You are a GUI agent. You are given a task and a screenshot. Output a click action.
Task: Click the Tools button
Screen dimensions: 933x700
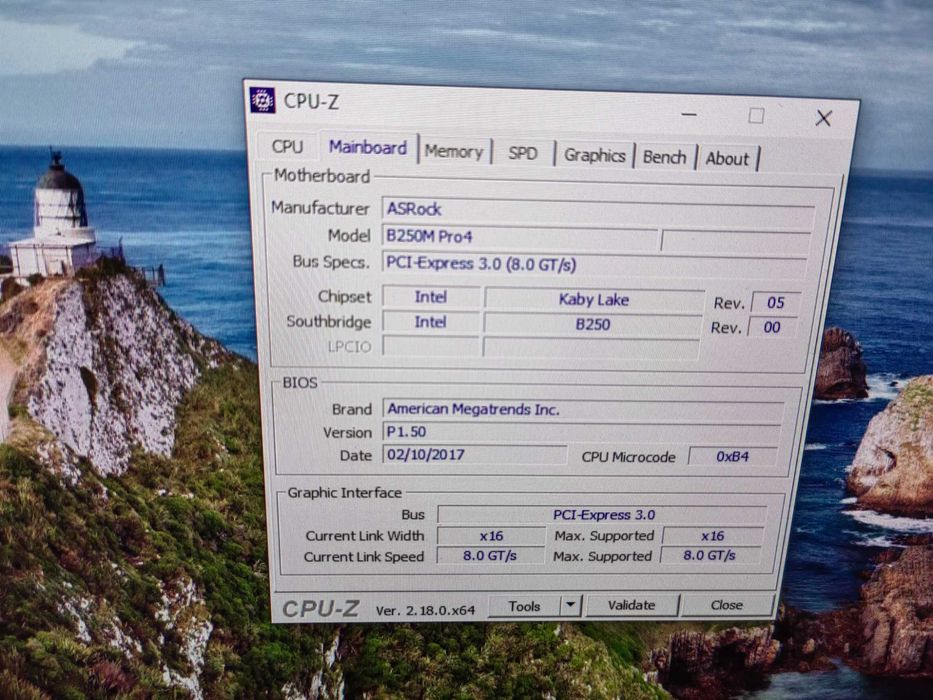524,606
